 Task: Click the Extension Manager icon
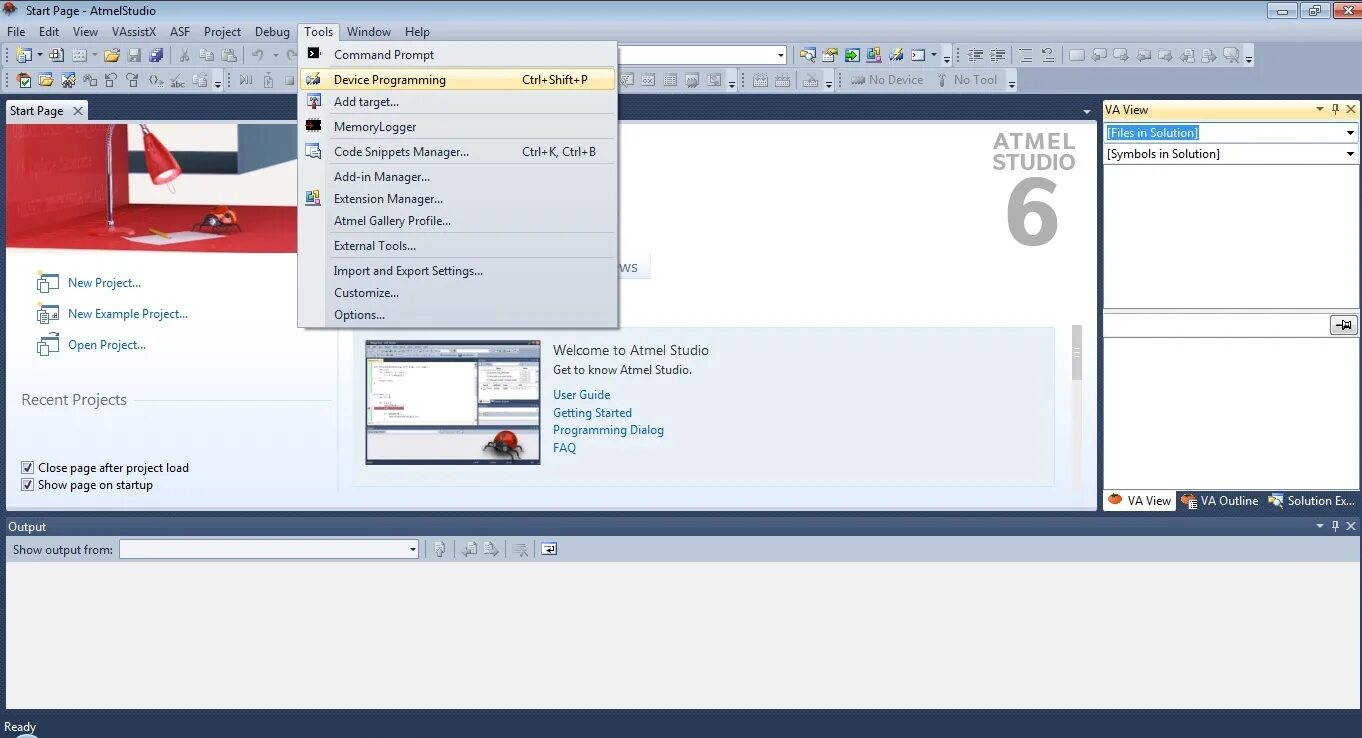click(314, 198)
